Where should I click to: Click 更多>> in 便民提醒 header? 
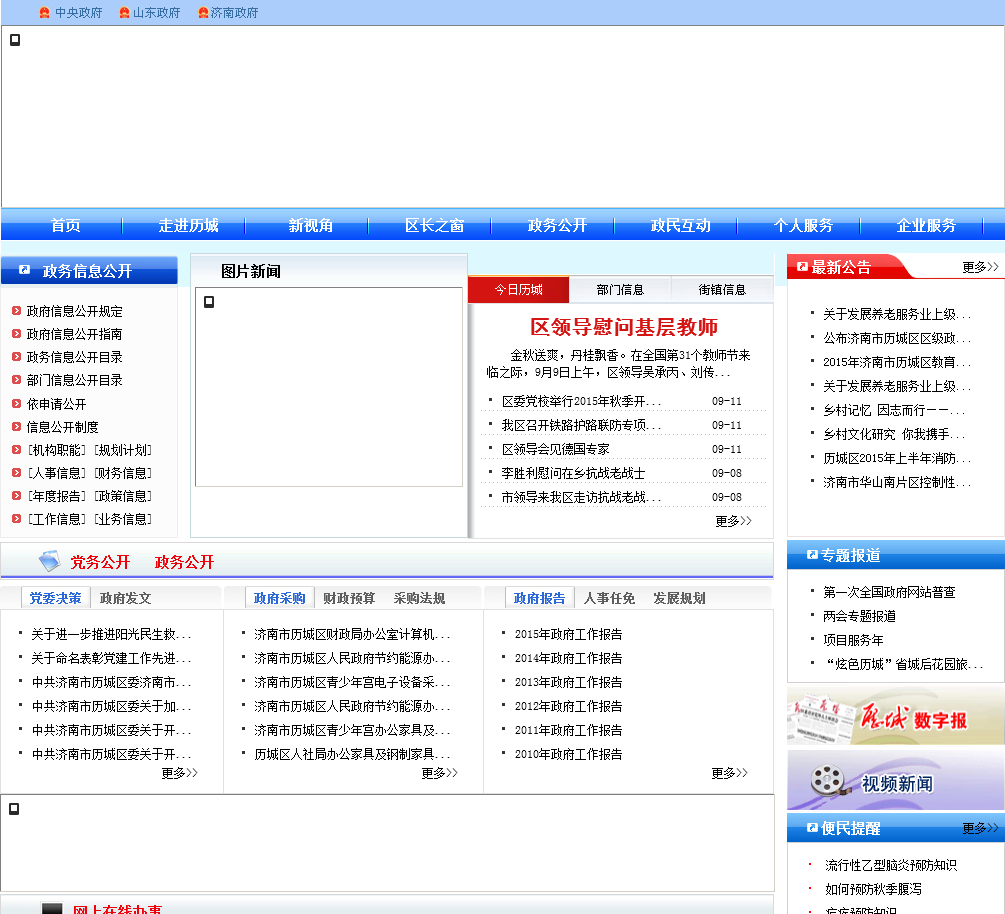981,827
